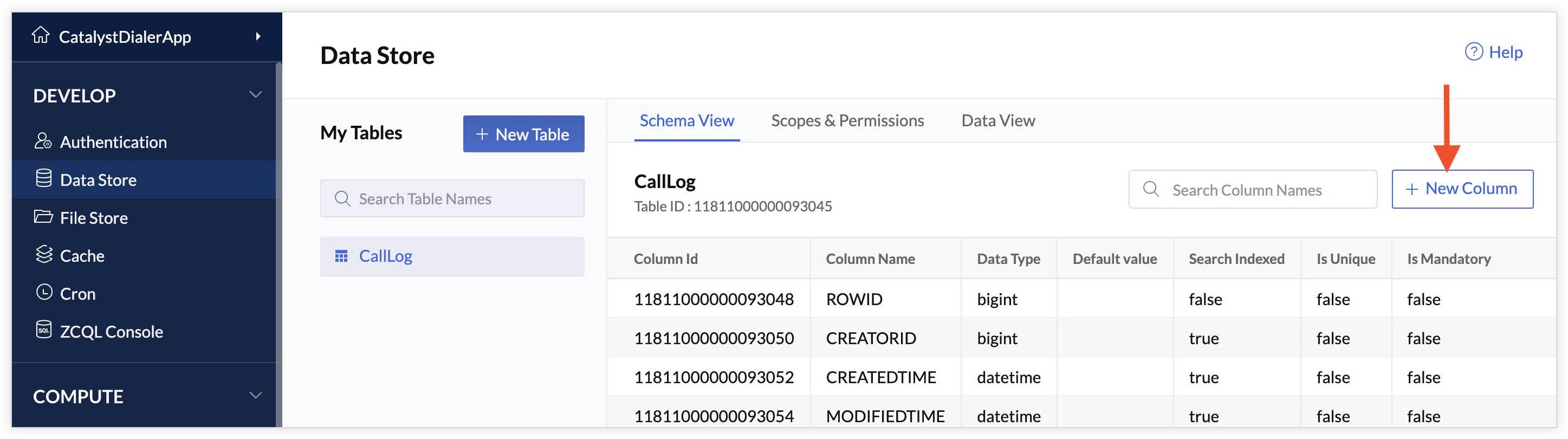
Task: Click the Help question mark icon
Action: click(1473, 51)
